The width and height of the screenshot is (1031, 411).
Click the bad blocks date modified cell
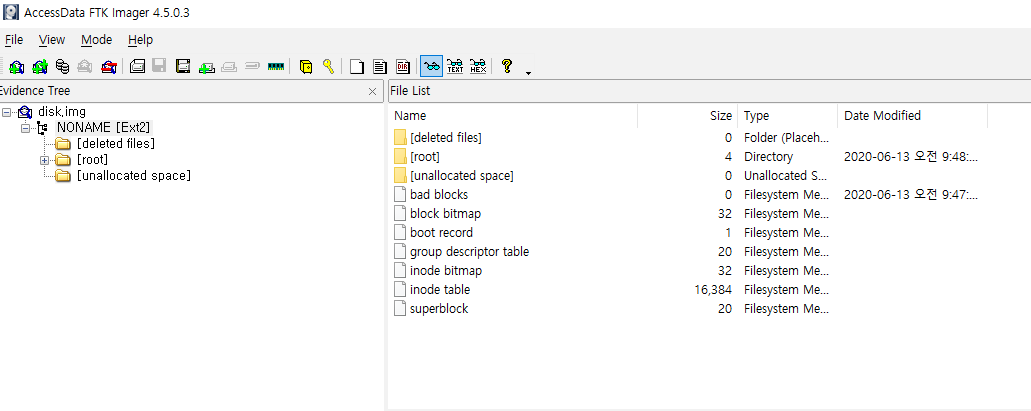[910, 195]
